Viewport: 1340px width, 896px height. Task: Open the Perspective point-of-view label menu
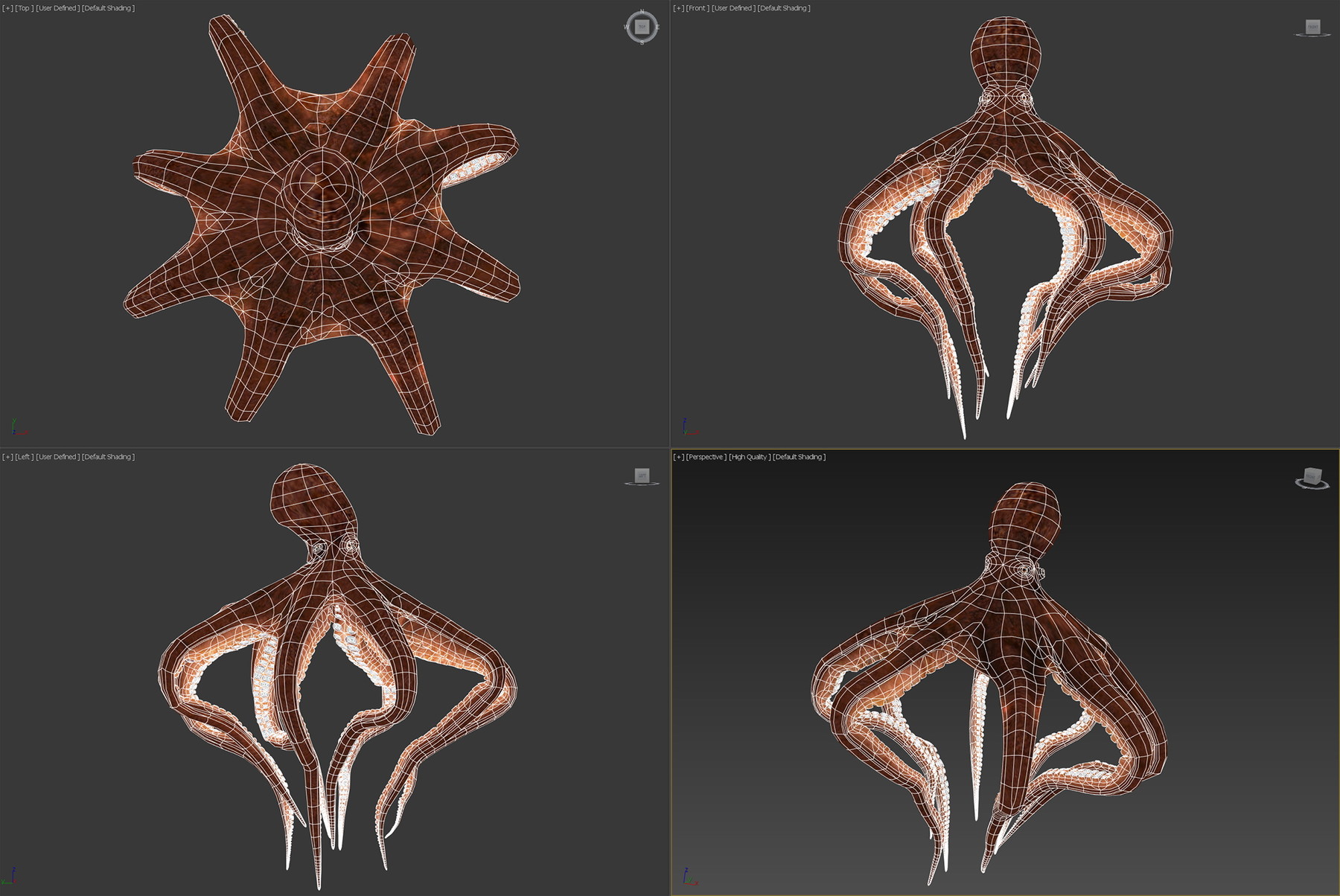pyautogui.click(x=704, y=458)
